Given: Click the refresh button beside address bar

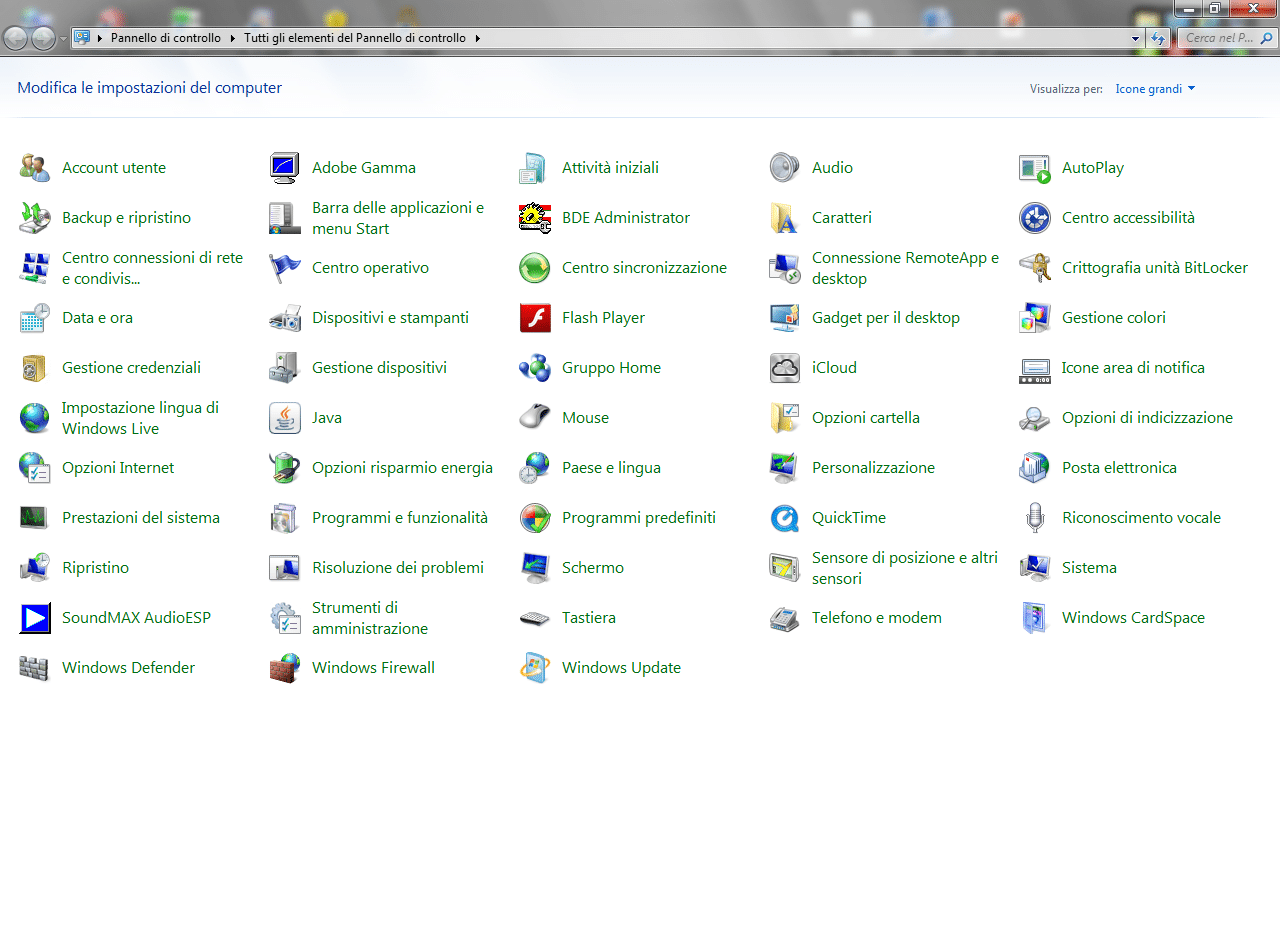Looking at the screenshot, I should pos(1159,38).
